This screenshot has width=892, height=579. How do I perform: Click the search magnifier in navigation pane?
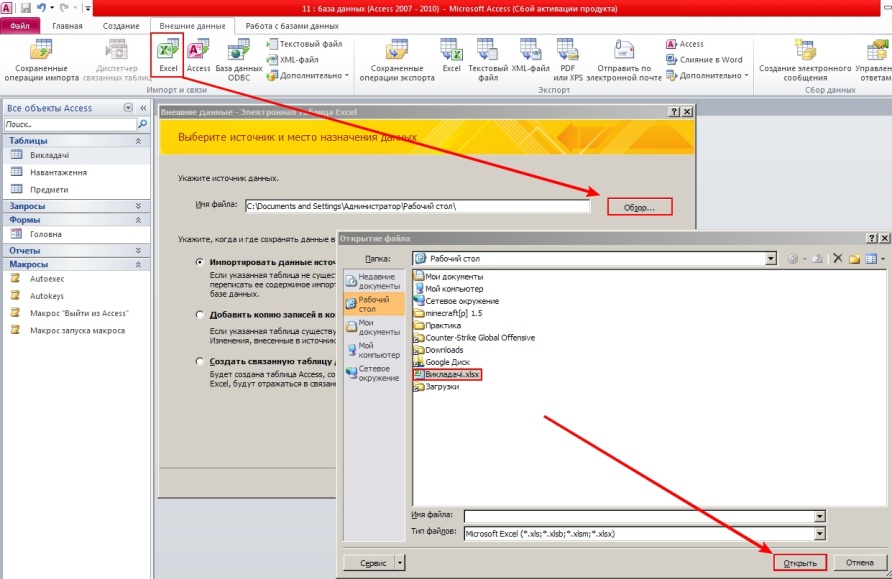[x=143, y=123]
